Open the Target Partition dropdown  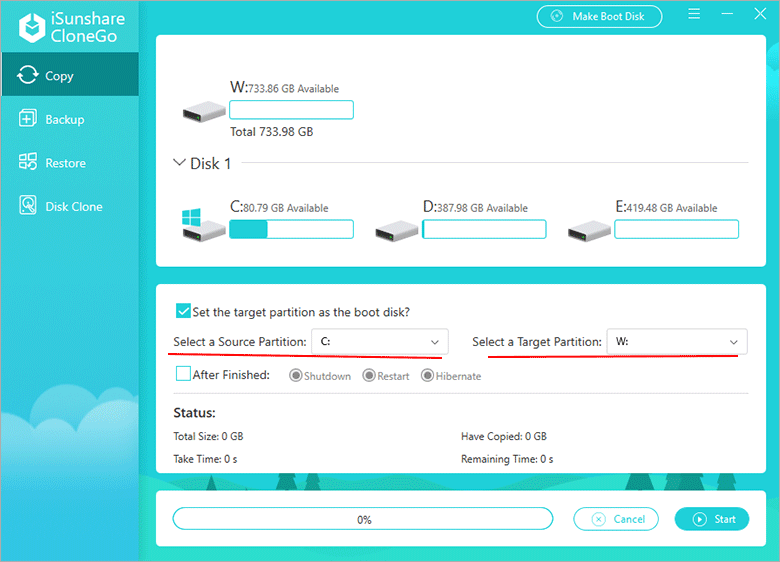pyautogui.click(x=677, y=342)
